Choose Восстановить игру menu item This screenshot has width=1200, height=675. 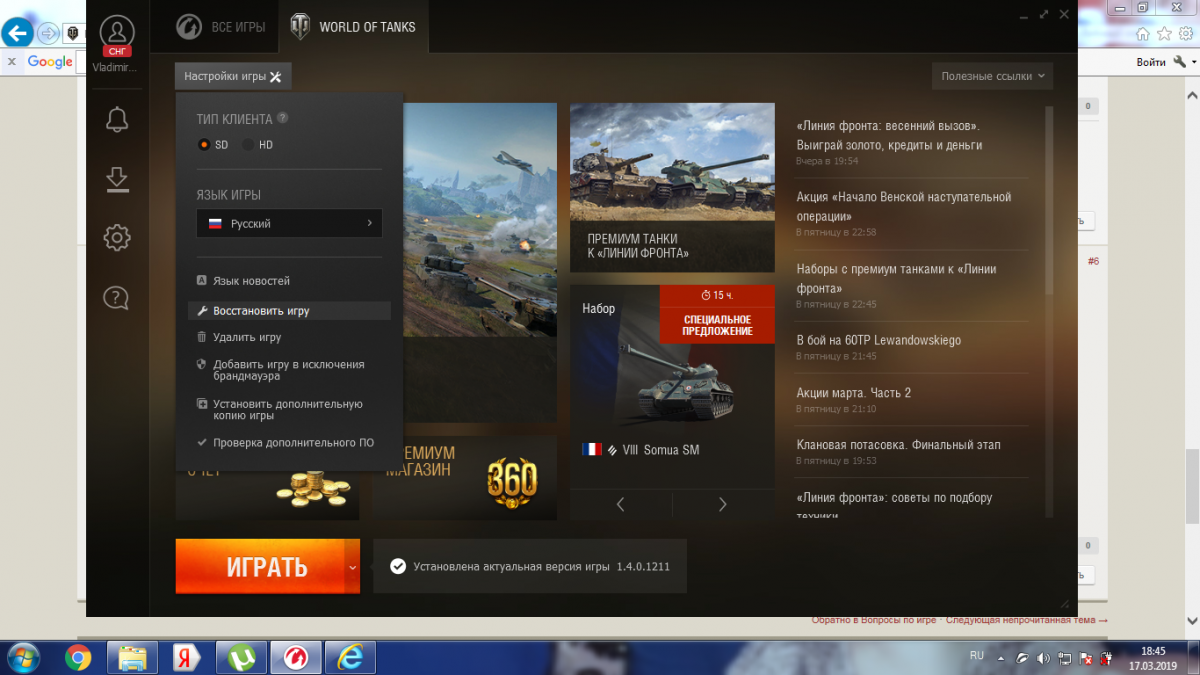pos(289,311)
